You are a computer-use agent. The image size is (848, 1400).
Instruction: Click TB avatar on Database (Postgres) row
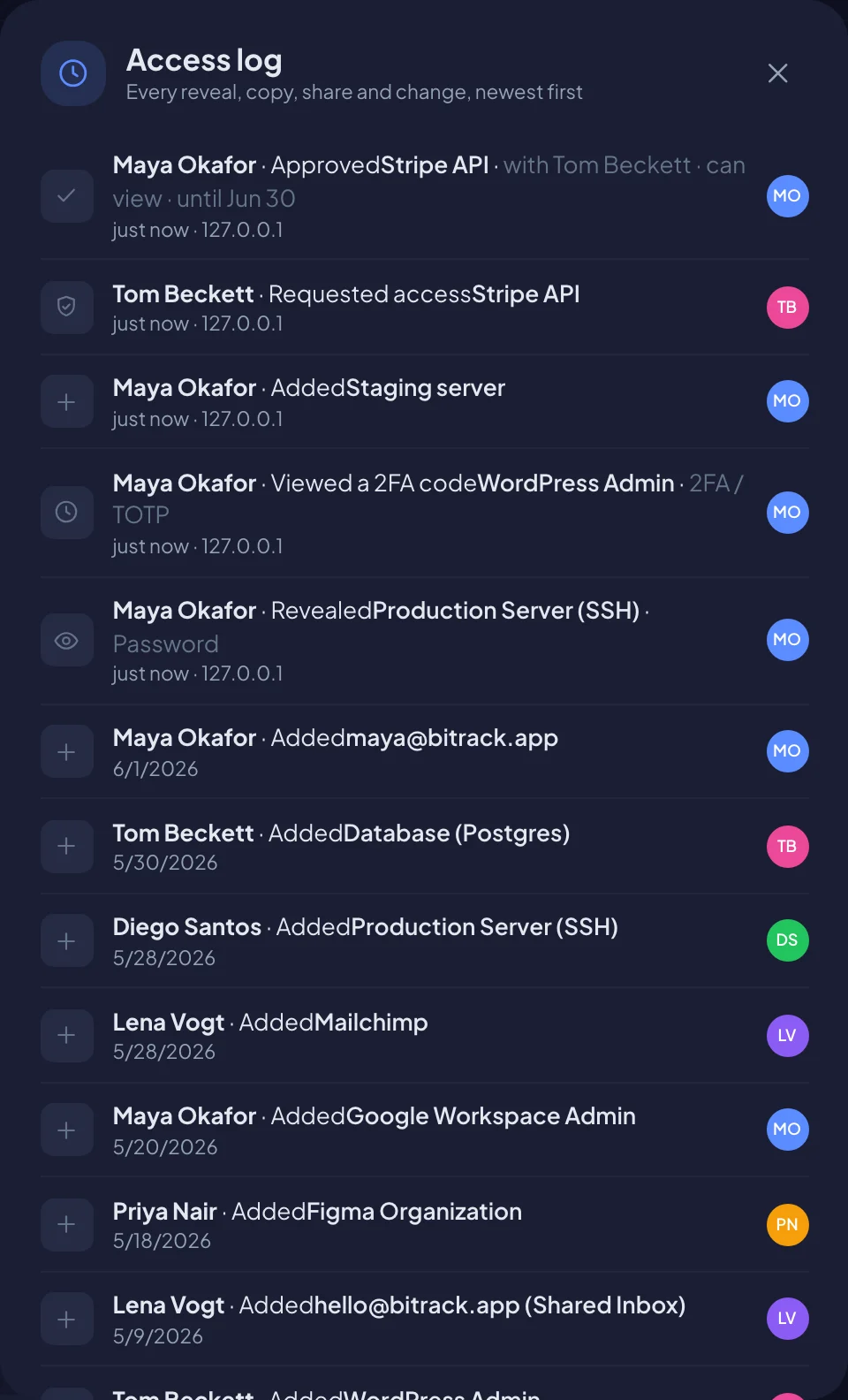(787, 847)
